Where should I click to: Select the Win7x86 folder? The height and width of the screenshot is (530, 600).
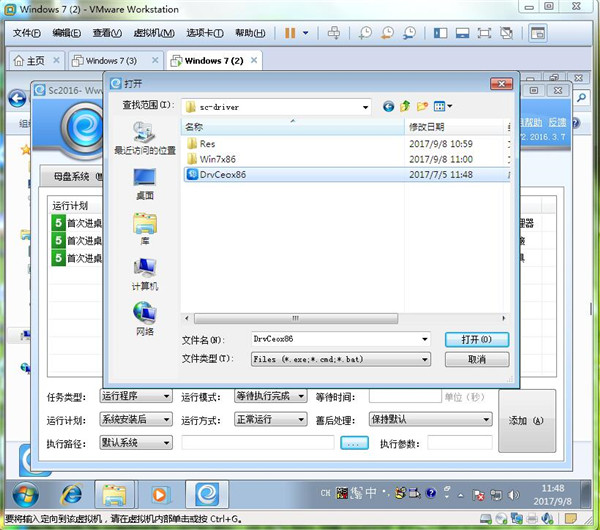pos(211,159)
